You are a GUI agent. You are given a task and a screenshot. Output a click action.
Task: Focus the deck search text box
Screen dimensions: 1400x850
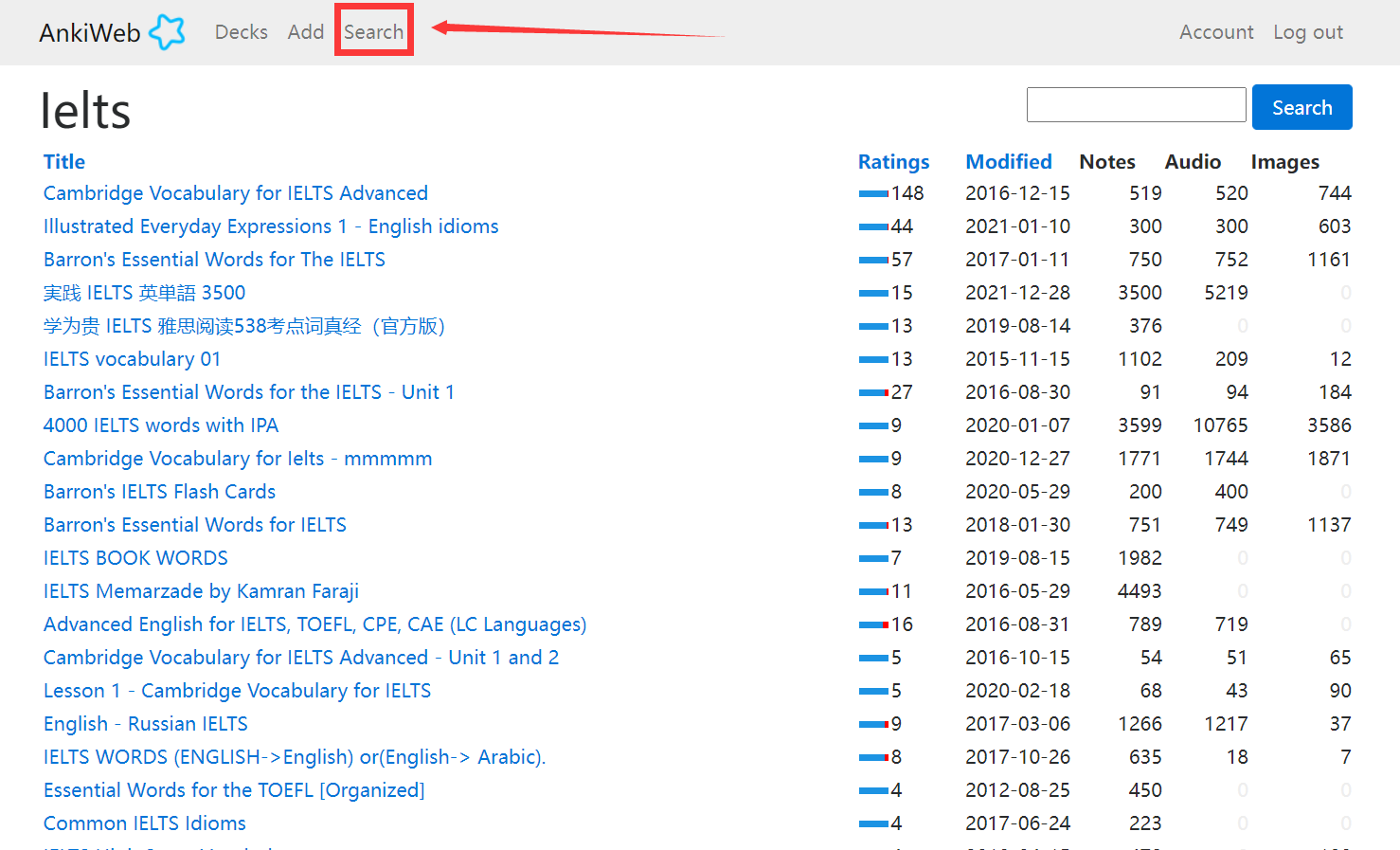1137,104
